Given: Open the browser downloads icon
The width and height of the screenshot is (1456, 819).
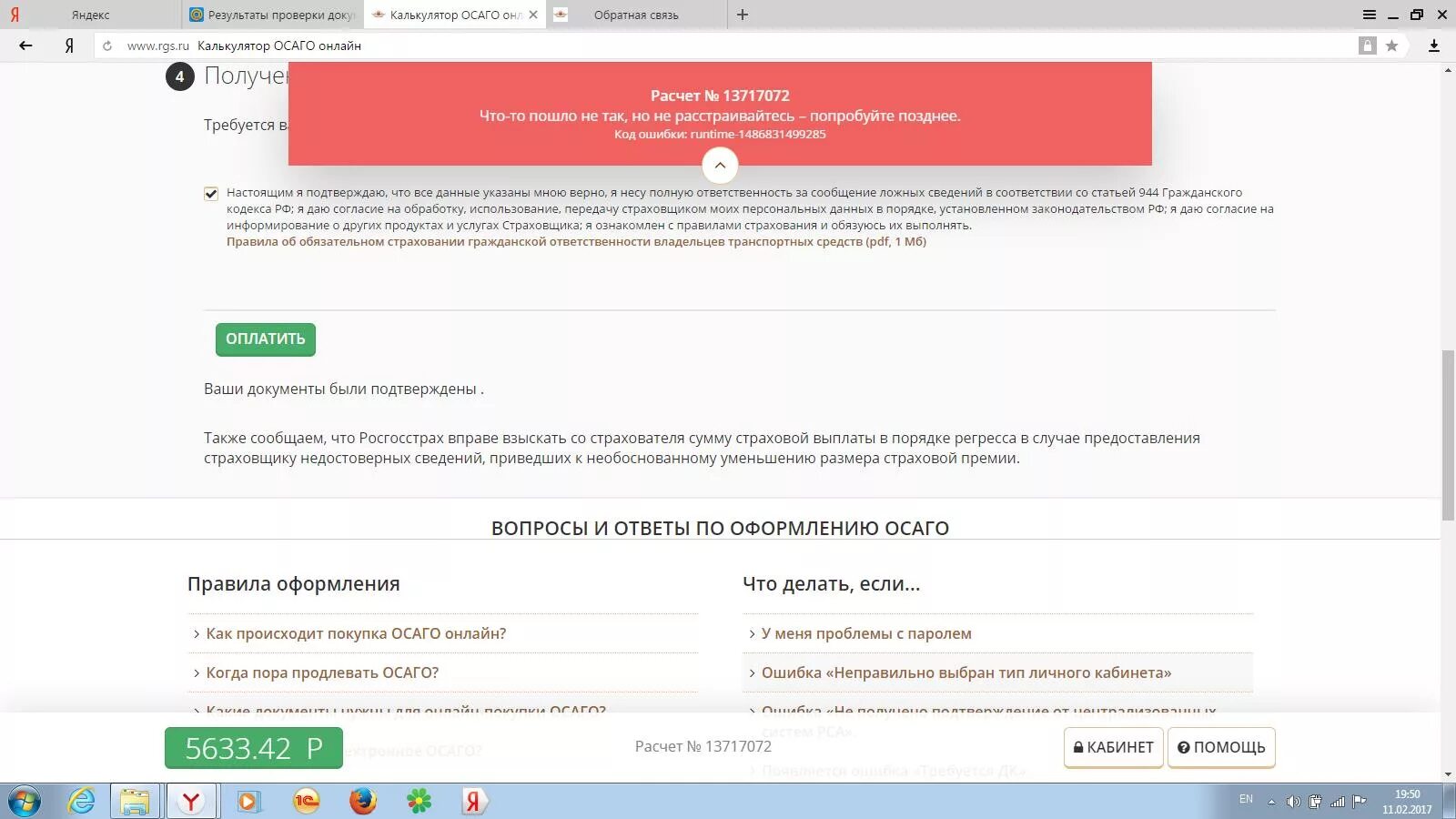Looking at the screenshot, I should coord(1433,45).
